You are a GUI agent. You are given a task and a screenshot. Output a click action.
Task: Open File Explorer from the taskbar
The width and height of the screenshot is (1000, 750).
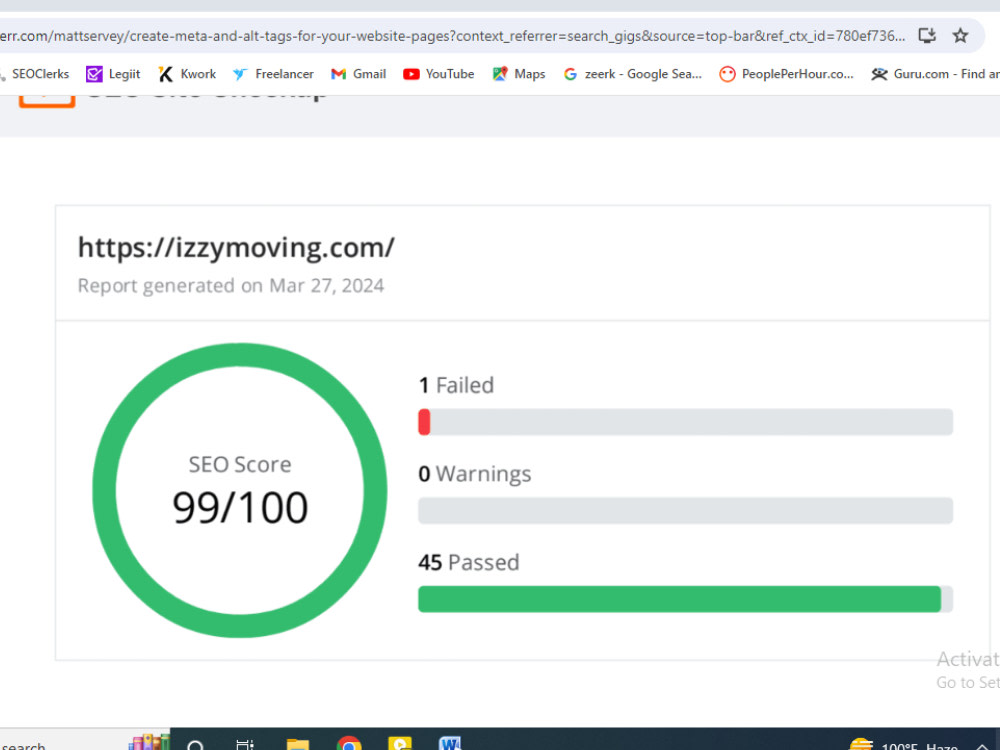click(x=298, y=744)
